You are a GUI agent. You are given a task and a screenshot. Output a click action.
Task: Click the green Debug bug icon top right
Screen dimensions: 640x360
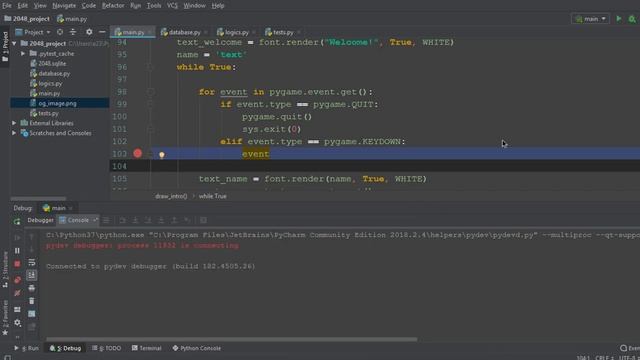(632, 19)
